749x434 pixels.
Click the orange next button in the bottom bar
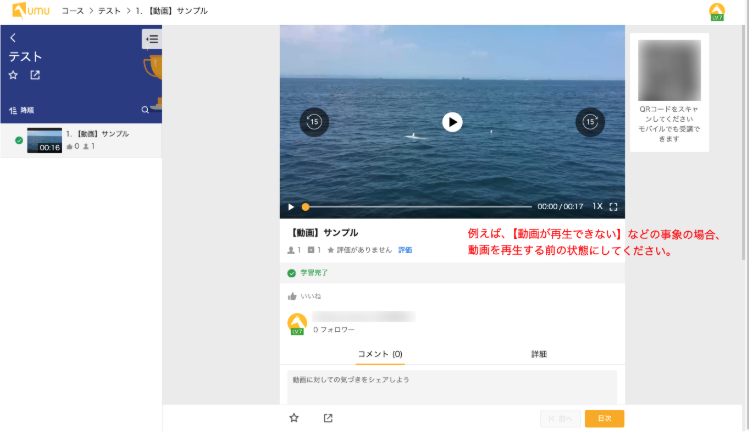click(604, 419)
